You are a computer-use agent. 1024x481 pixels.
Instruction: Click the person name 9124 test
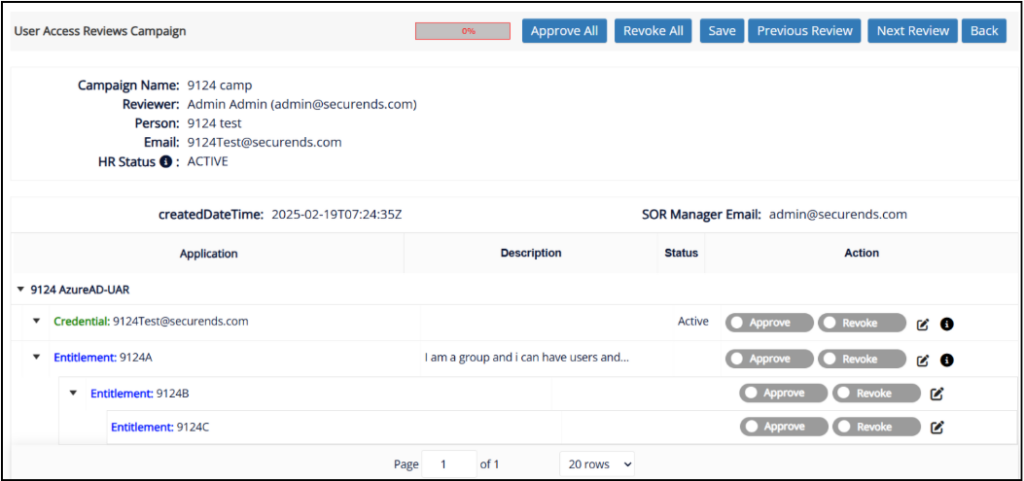214,123
